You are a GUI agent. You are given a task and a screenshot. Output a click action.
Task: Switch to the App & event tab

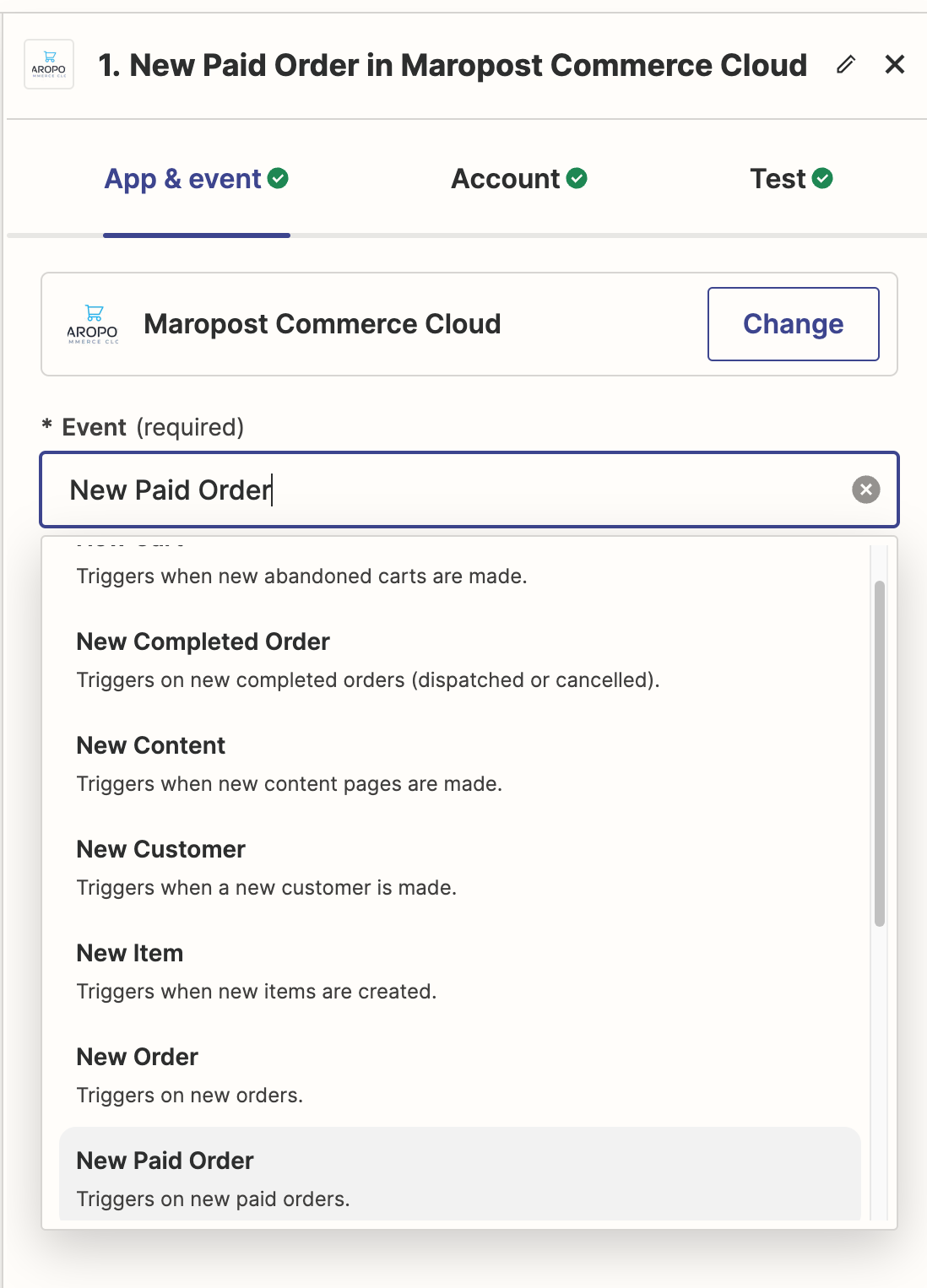pyautogui.click(x=197, y=179)
